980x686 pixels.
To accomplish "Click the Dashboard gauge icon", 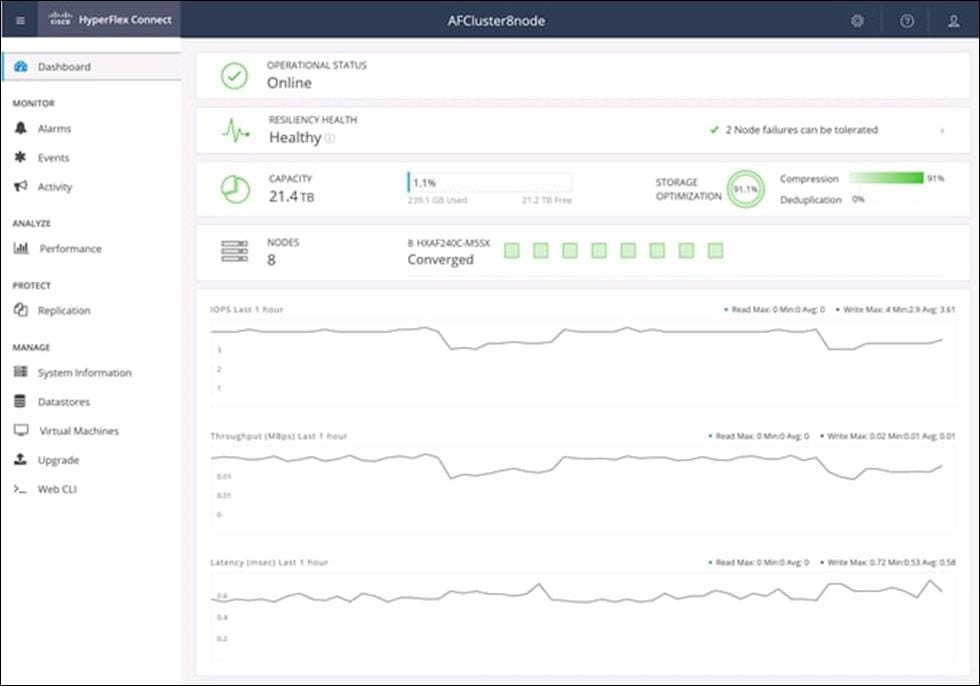I will [x=21, y=66].
